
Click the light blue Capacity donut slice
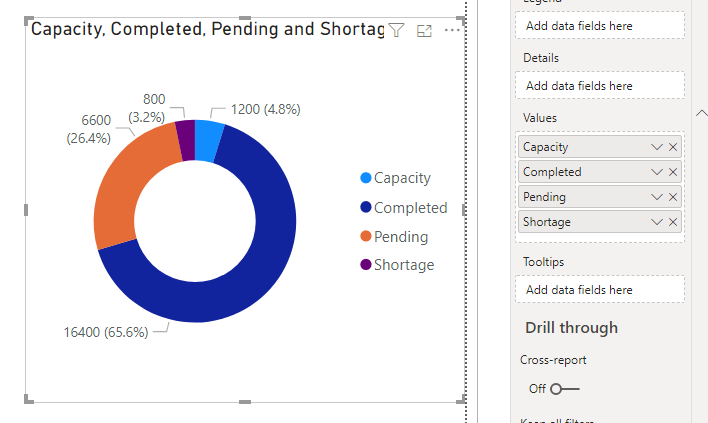(208, 141)
